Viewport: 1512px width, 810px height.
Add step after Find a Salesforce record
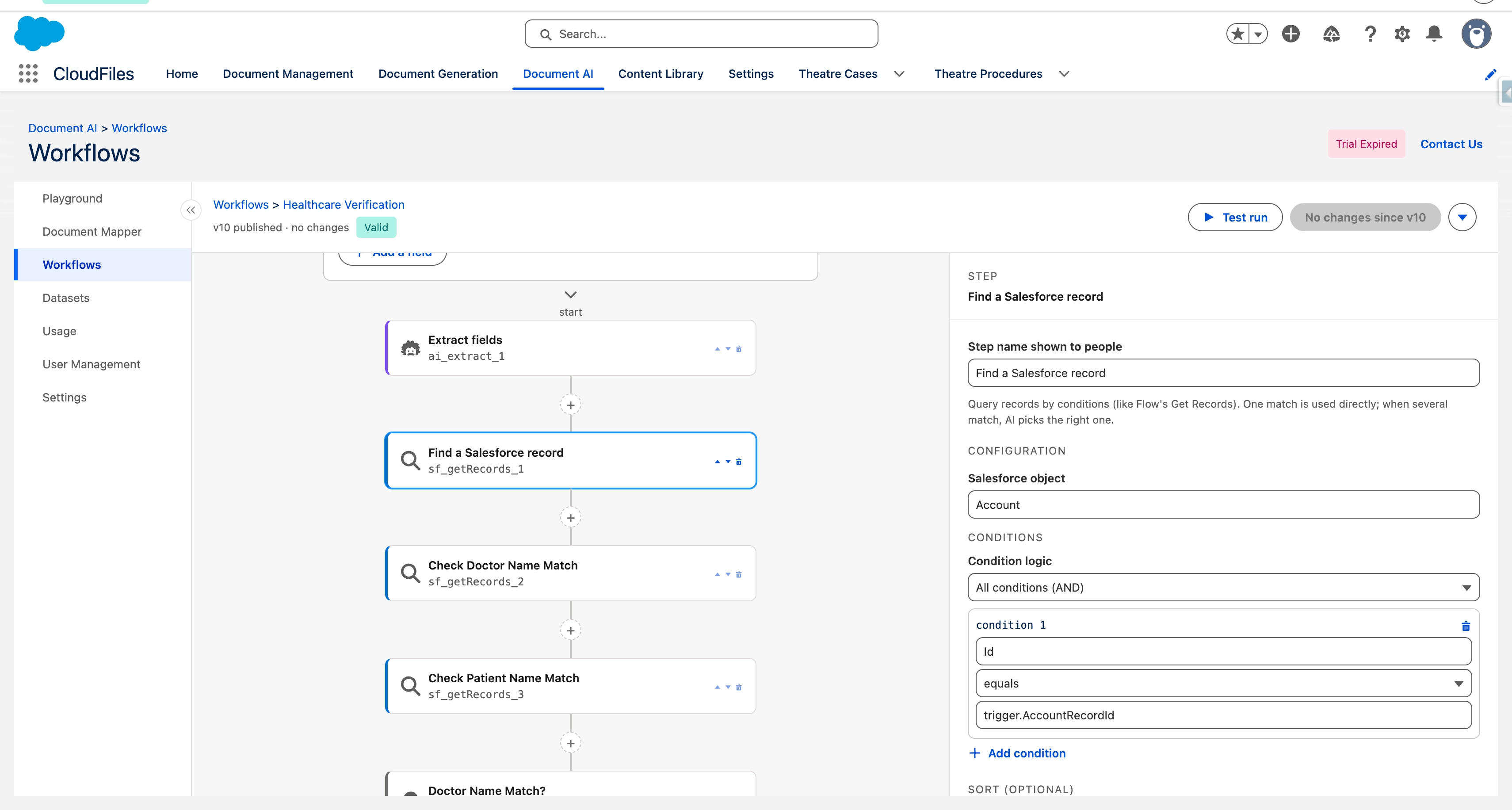coord(570,518)
